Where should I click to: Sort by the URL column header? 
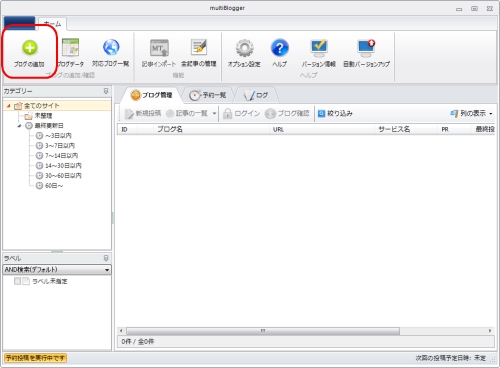tap(322, 129)
